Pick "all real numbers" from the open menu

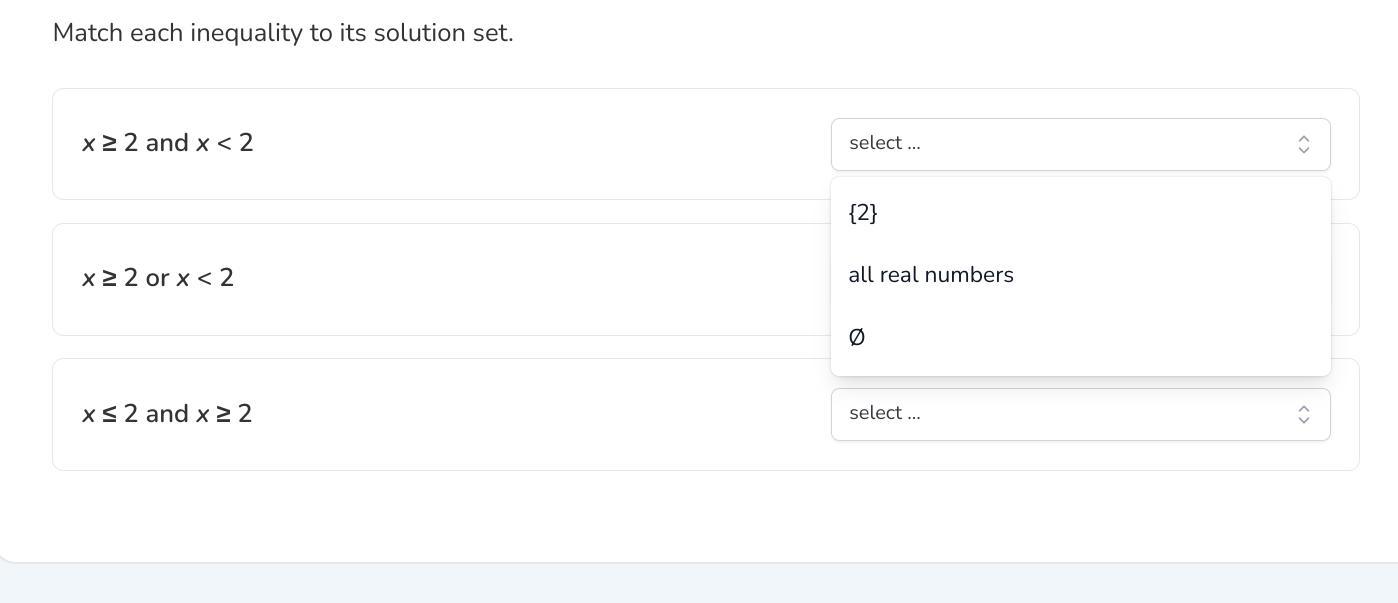(931, 275)
